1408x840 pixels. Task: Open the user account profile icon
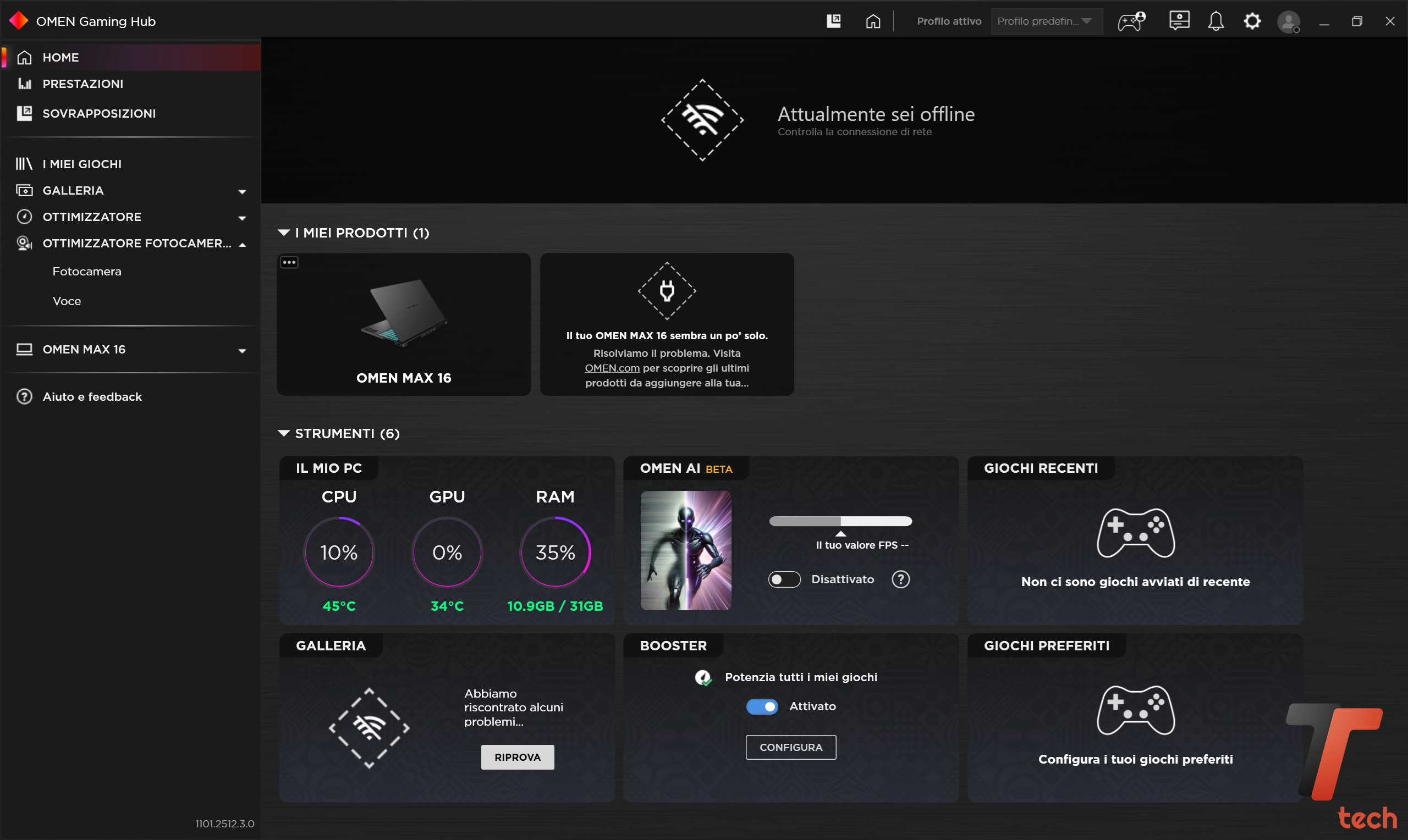[x=1289, y=21]
